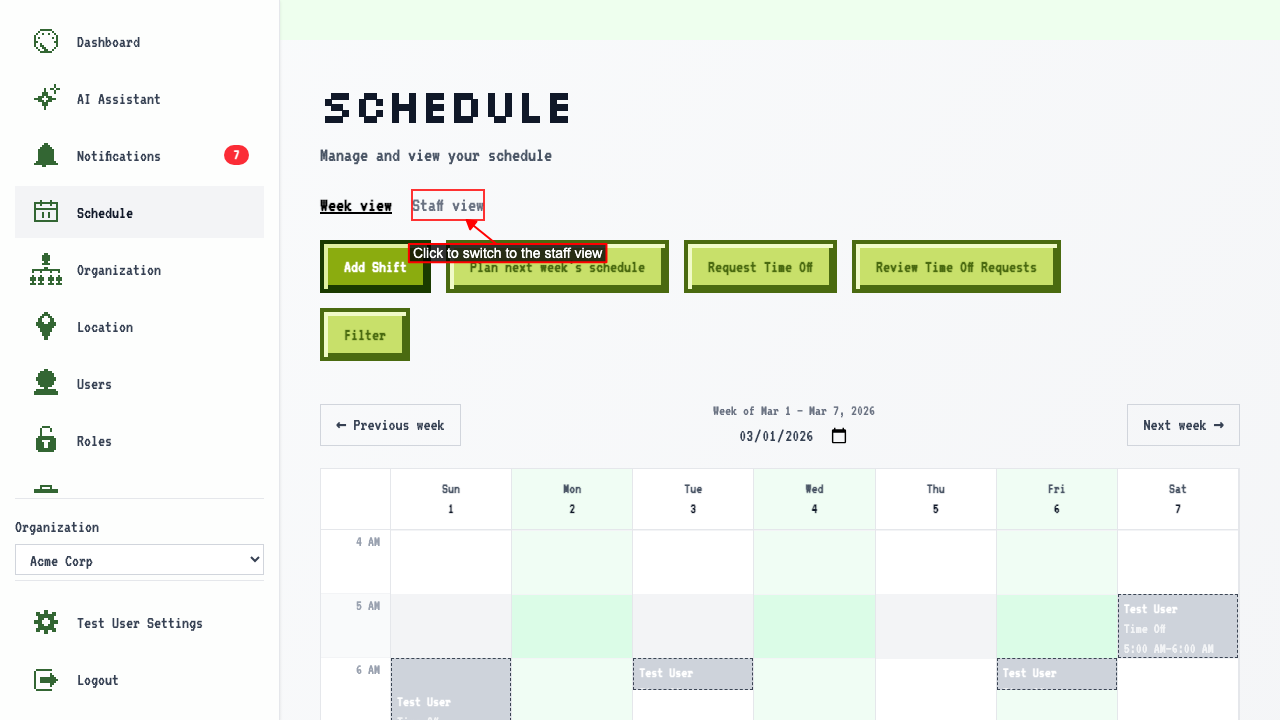Open Organization hierarchy icon

click(x=46, y=270)
